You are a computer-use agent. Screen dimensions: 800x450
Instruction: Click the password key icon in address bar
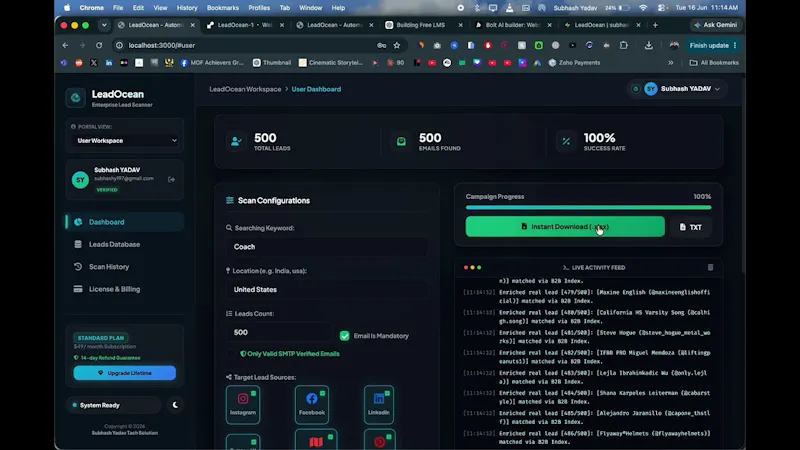click(381, 45)
